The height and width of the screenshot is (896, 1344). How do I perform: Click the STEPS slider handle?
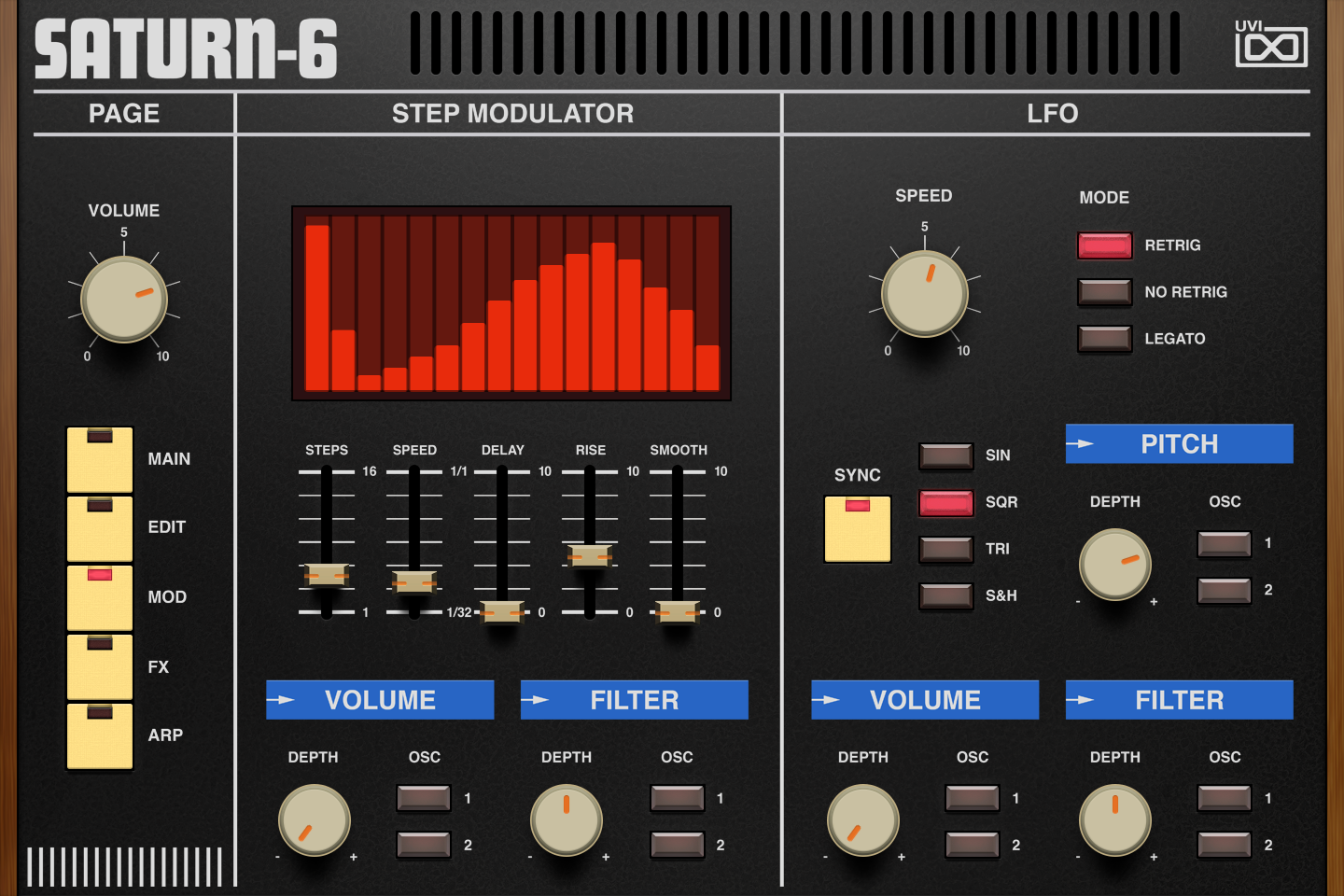click(x=327, y=576)
